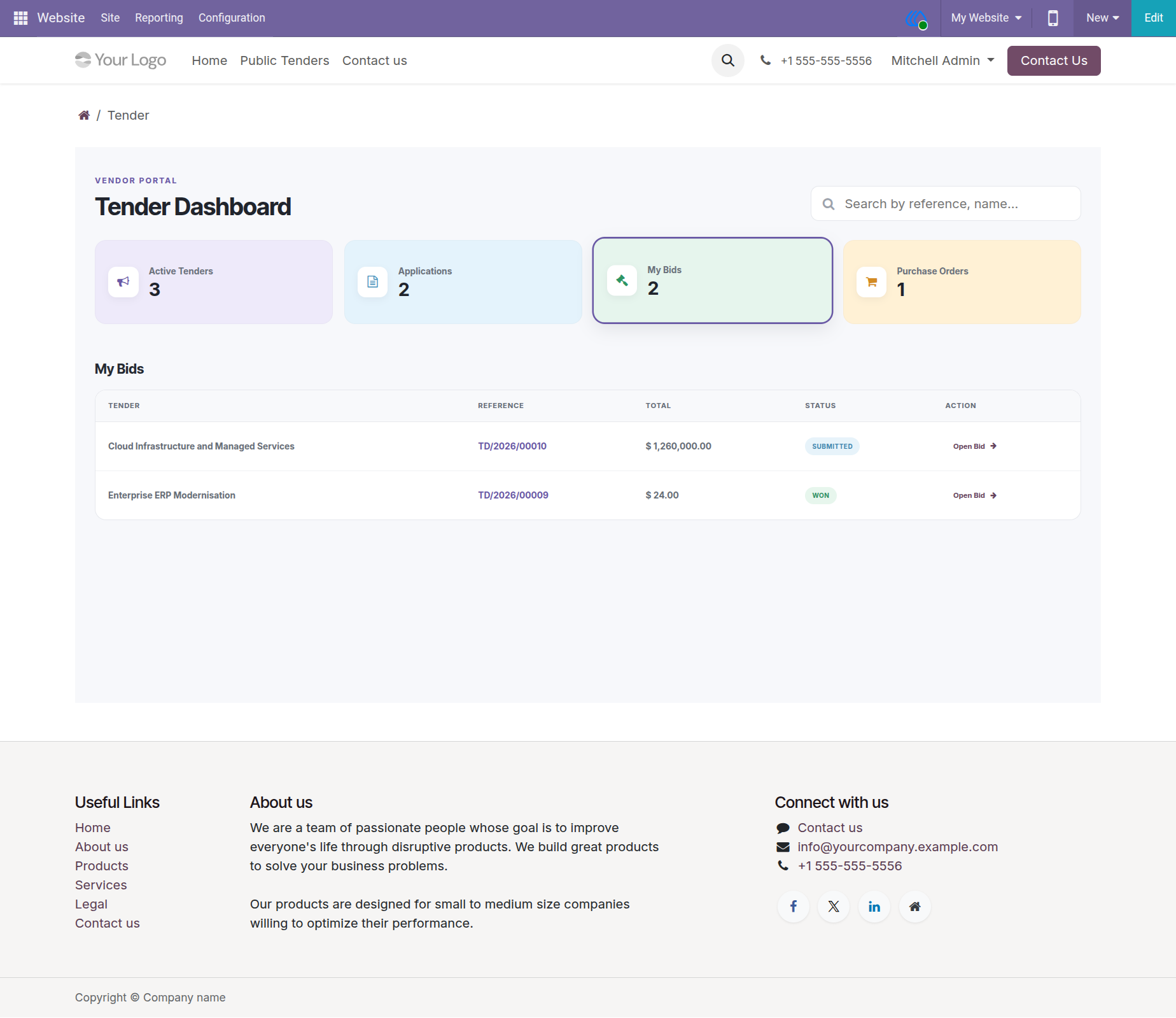Image resolution: width=1176 pixels, height=1018 pixels.
Task: Click the footer home circle icon
Action: (x=915, y=907)
